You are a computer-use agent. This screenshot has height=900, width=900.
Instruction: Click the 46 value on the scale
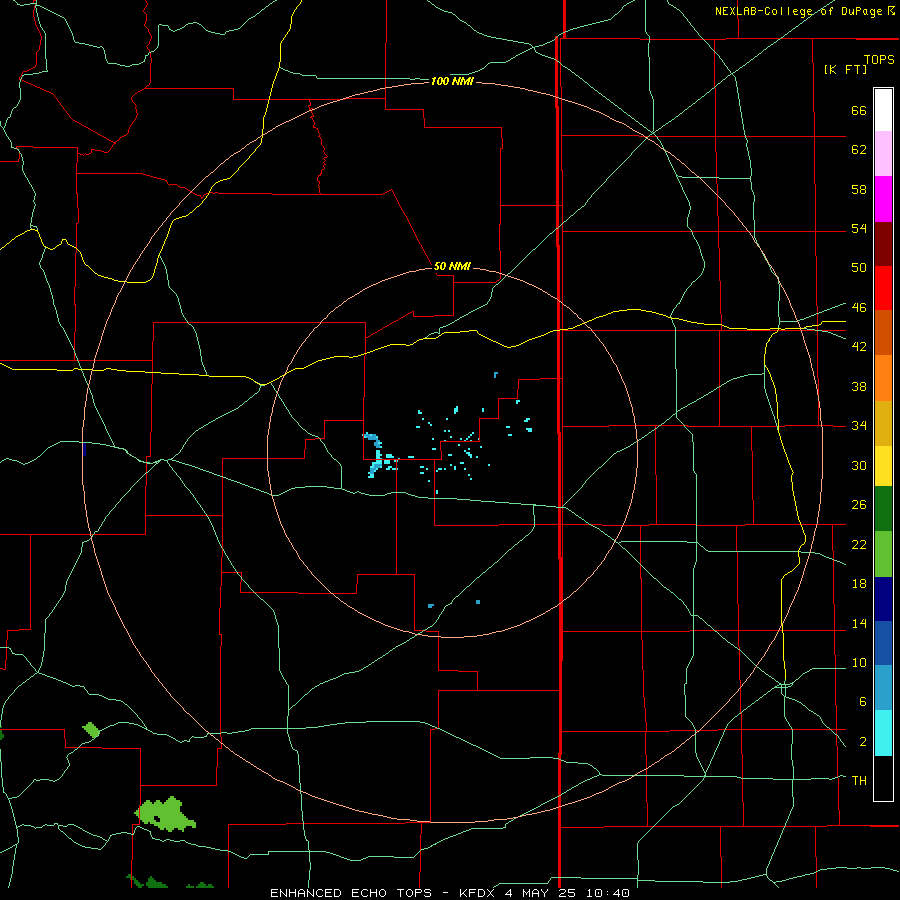[x=859, y=308]
